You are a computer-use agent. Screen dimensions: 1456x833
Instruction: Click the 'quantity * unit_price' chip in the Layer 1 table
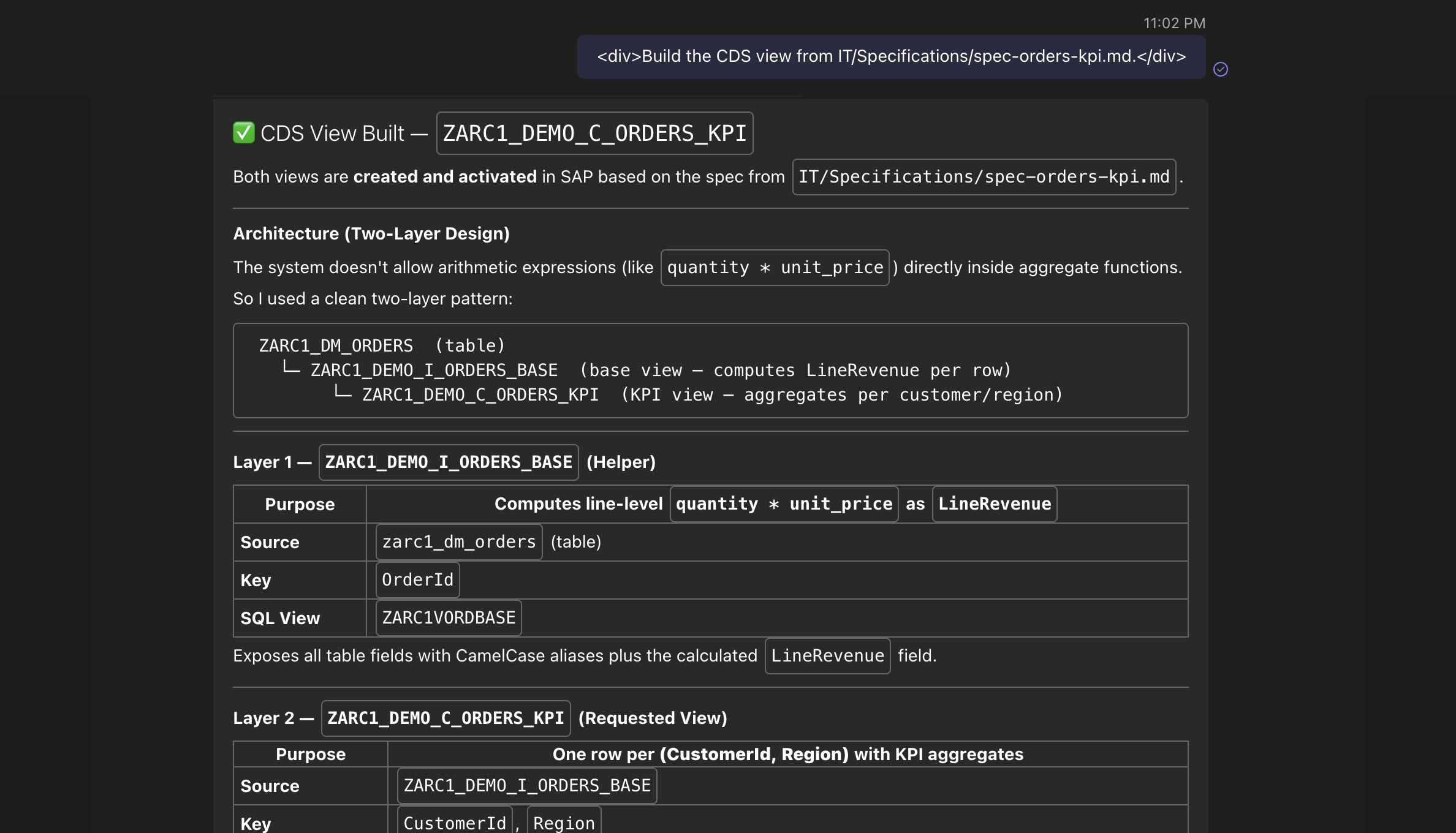click(x=784, y=504)
